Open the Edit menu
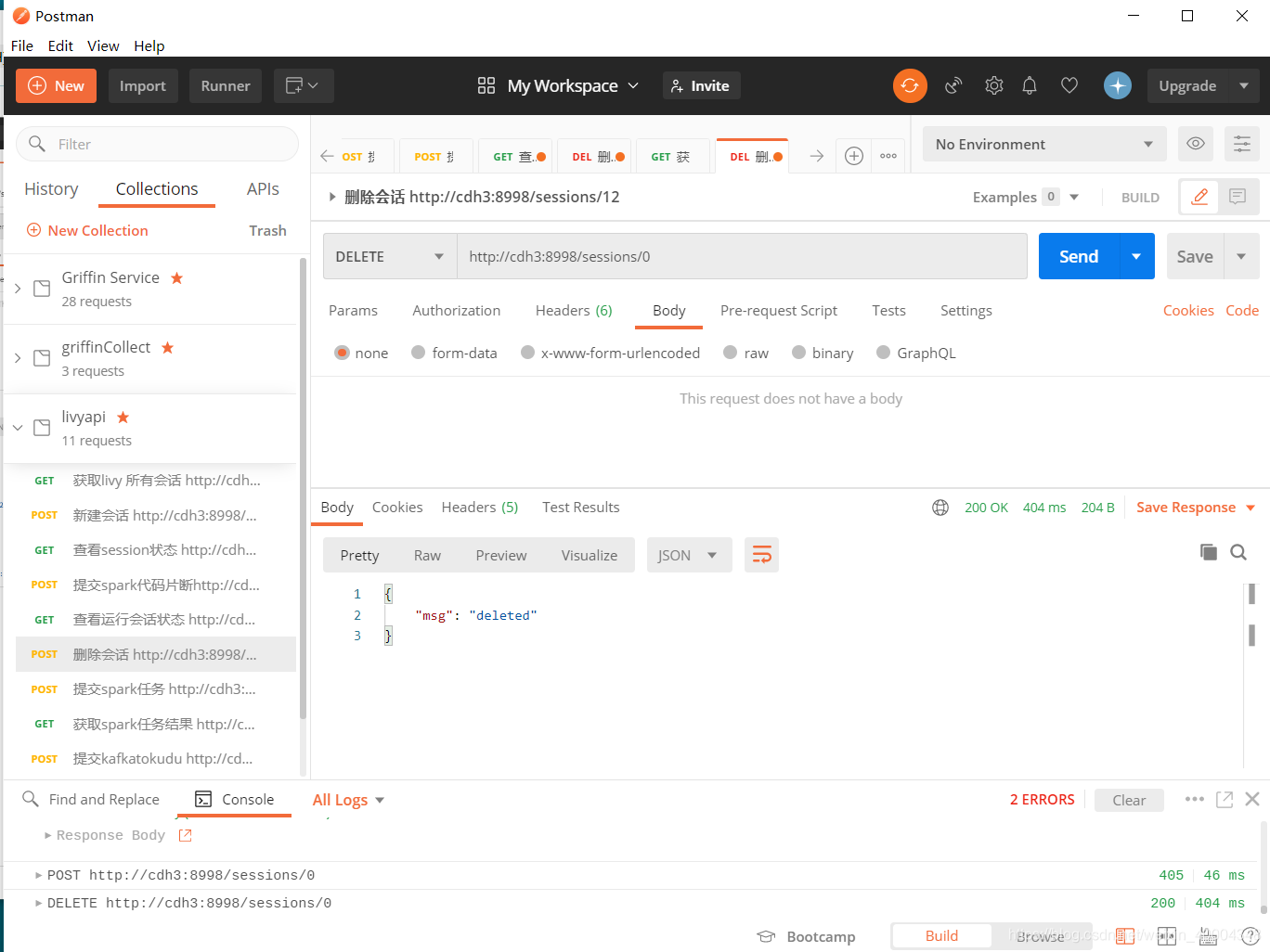The height and width of the screenshot is (952, 1270). coord(60,45)
